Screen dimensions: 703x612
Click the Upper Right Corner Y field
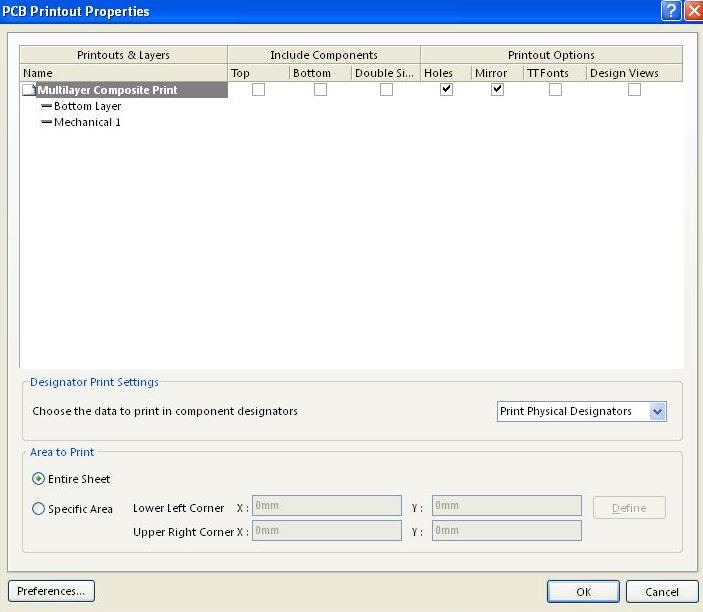507,530
